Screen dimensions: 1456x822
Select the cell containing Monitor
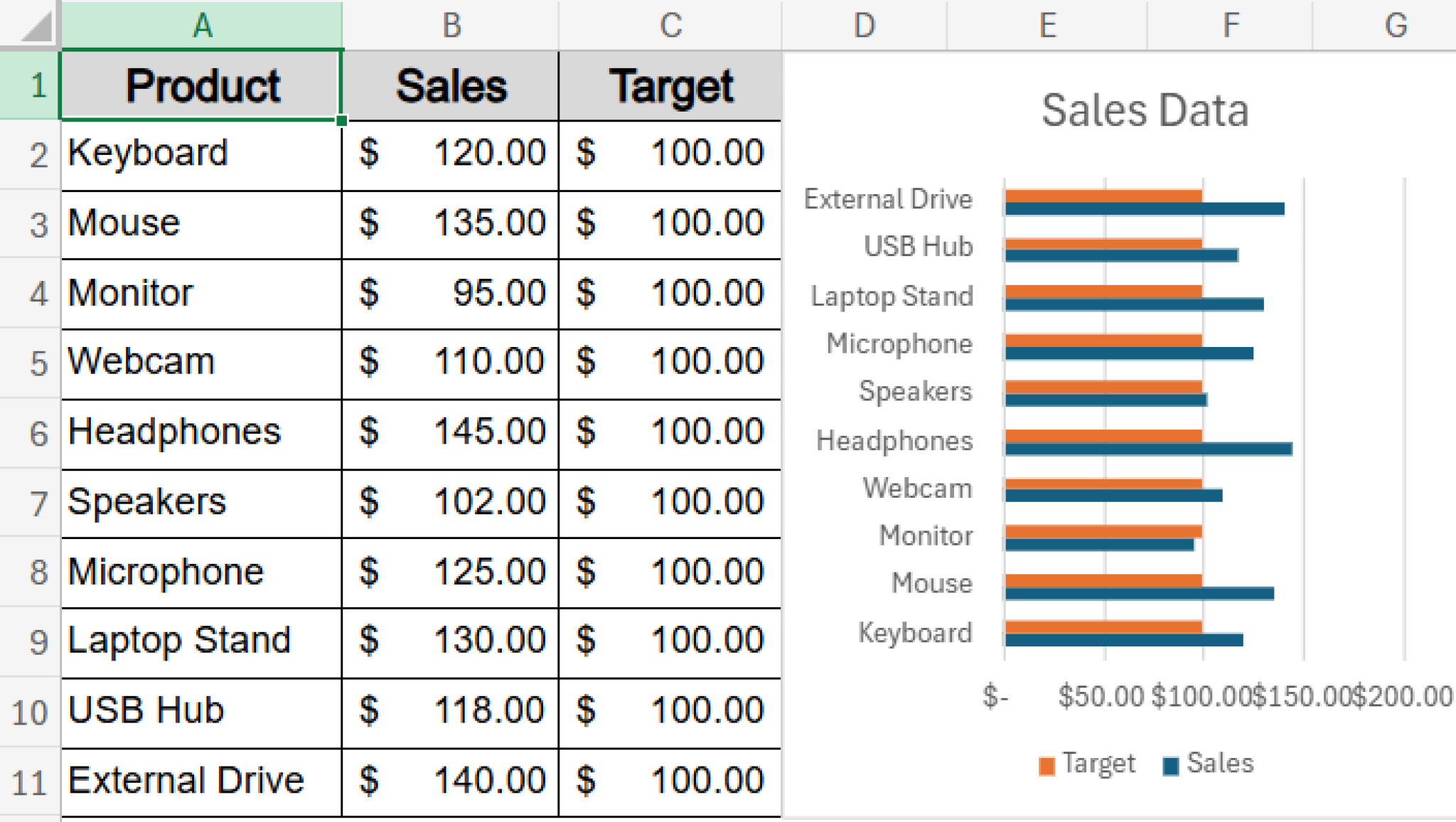[x=201, y=292]
